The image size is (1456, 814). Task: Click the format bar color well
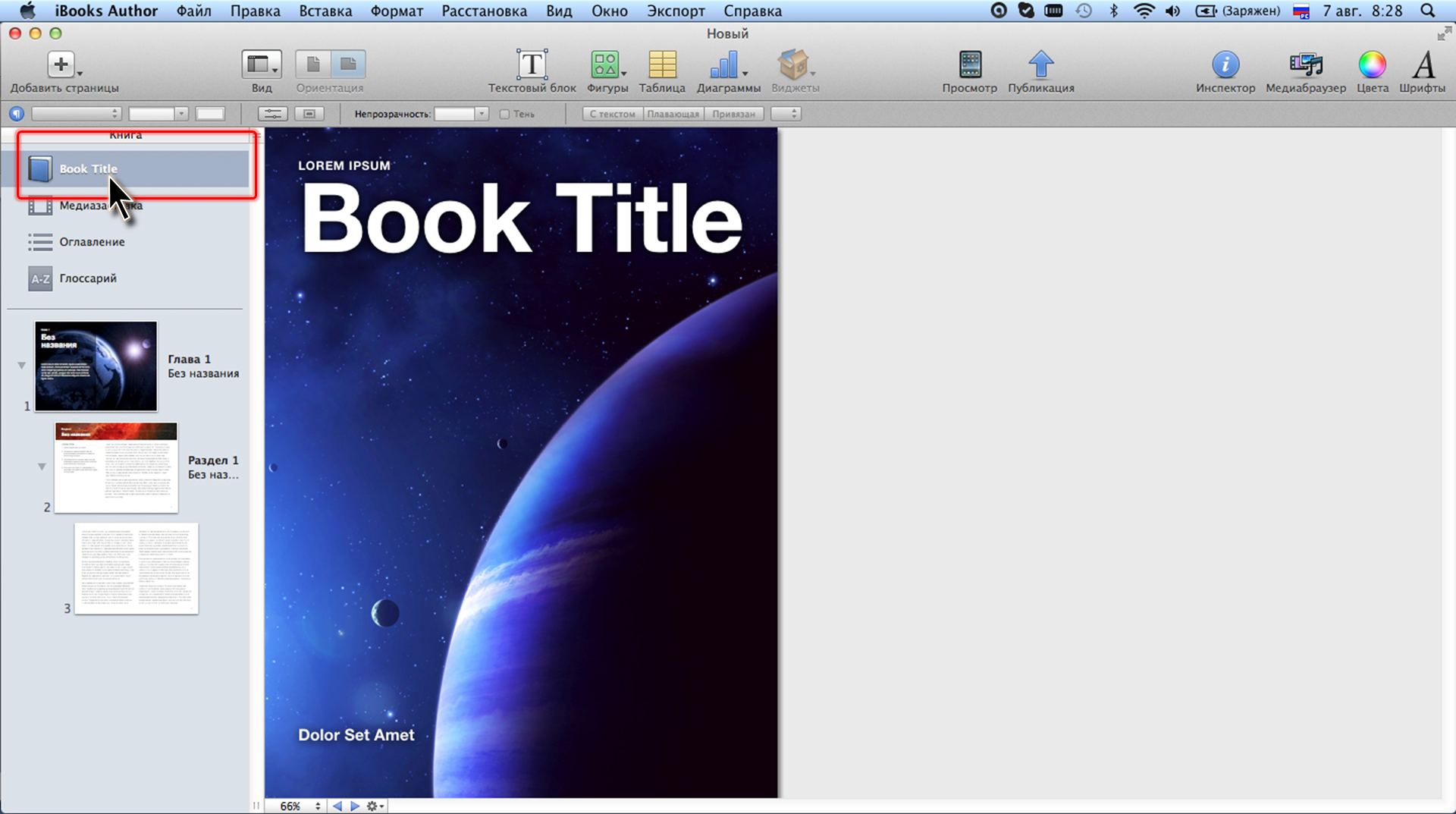(210, 114)
